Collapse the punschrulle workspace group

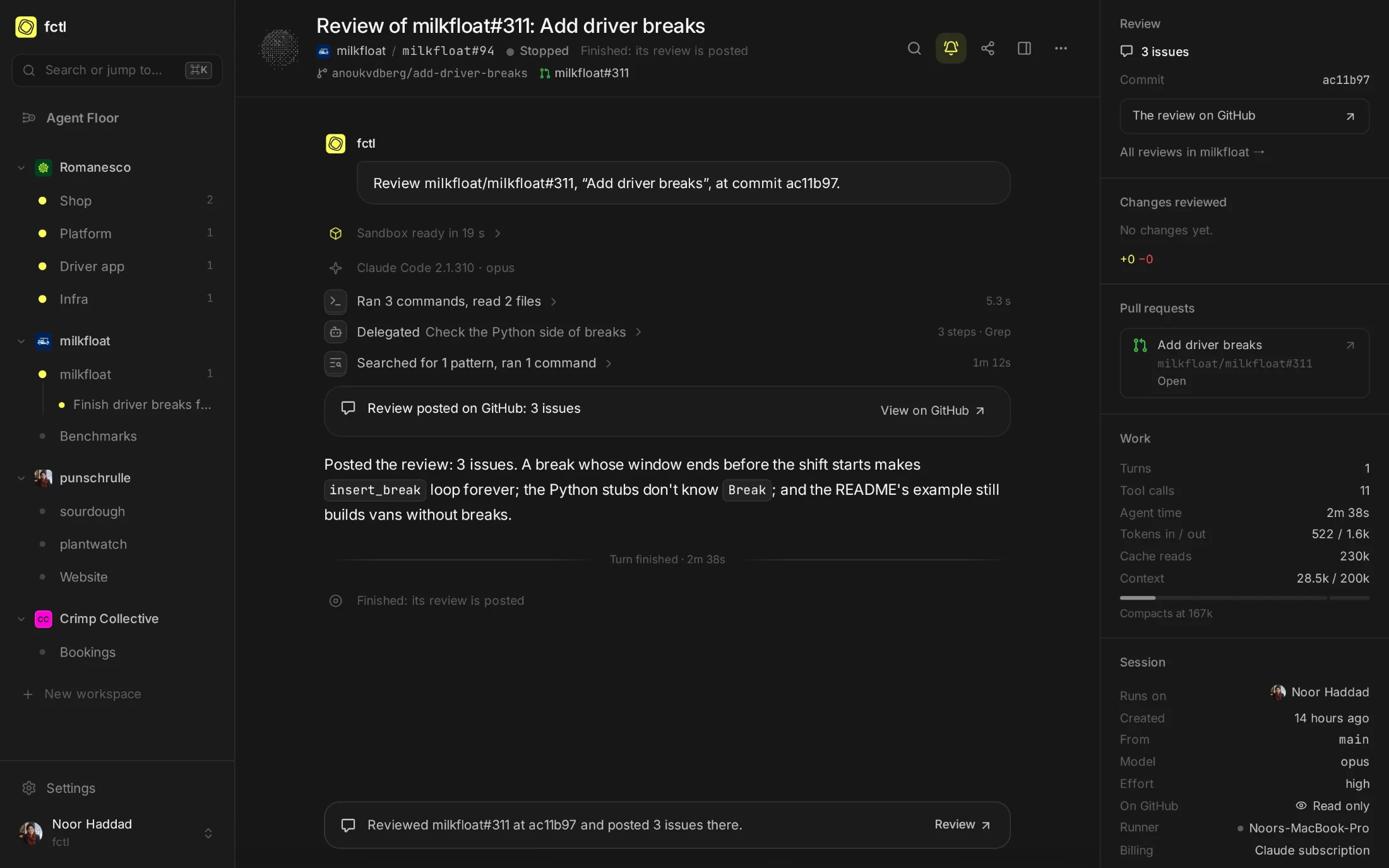[x=21, y=478]
